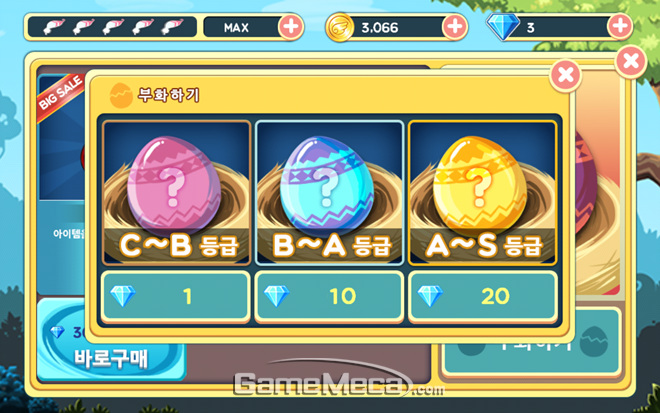
Task: Buy A~S egg for 20 diamonds
Action: (483, 296)
